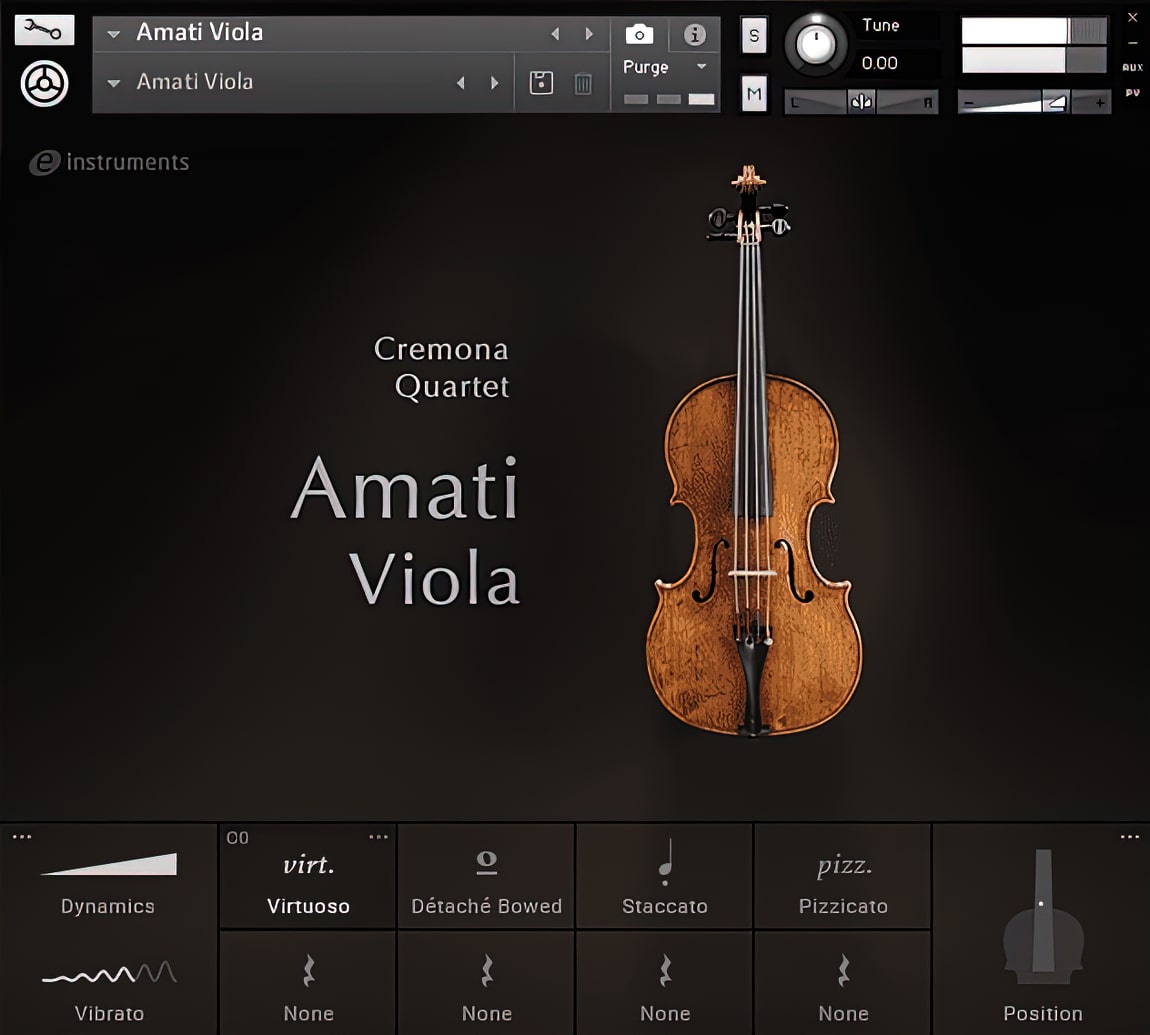Minimize the instrument header view
The height and width of the screenshot is (1035, 1150).
coord(1132,43)
